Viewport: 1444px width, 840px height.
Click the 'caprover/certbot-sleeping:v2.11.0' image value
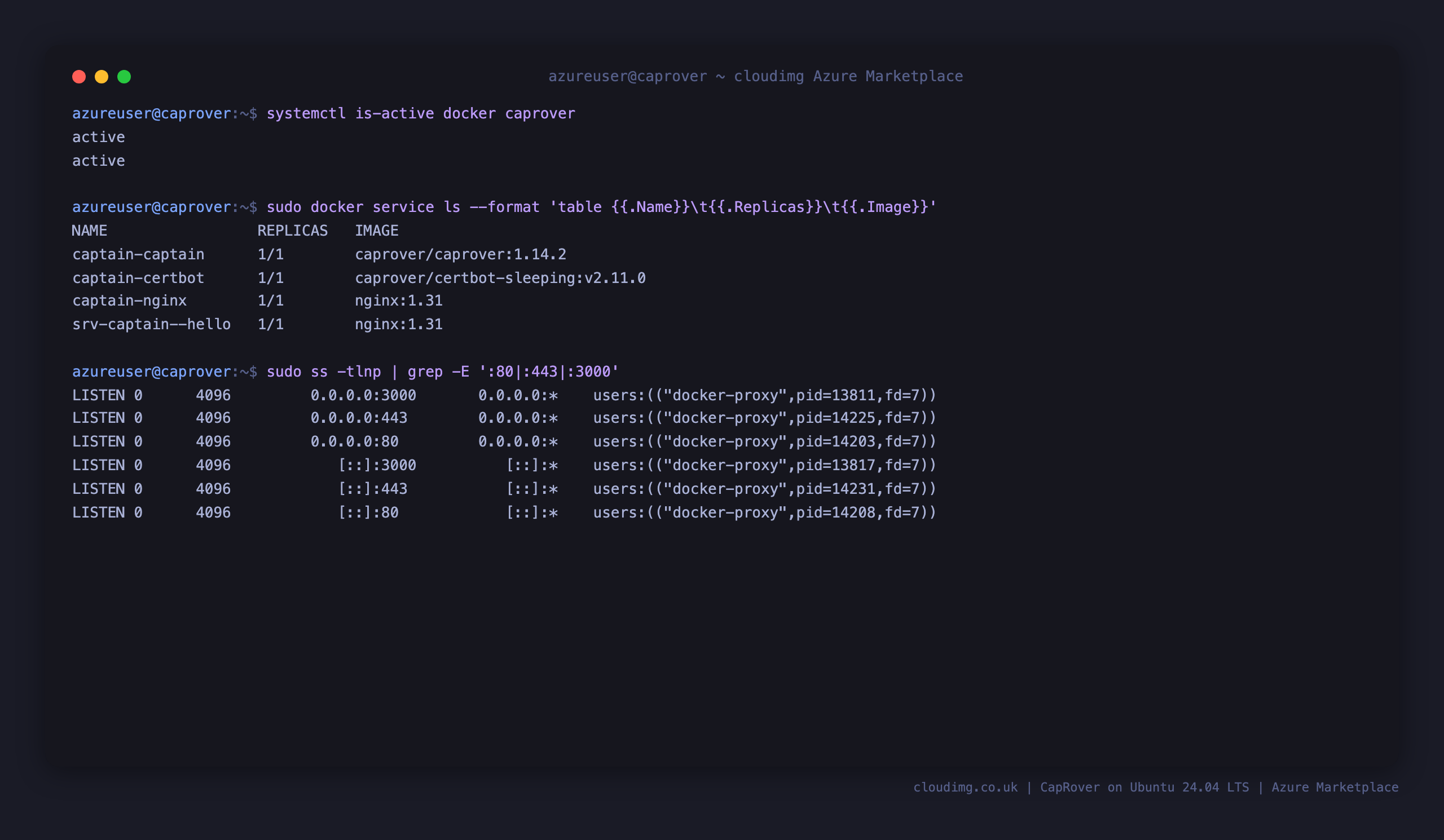[500, 278]
